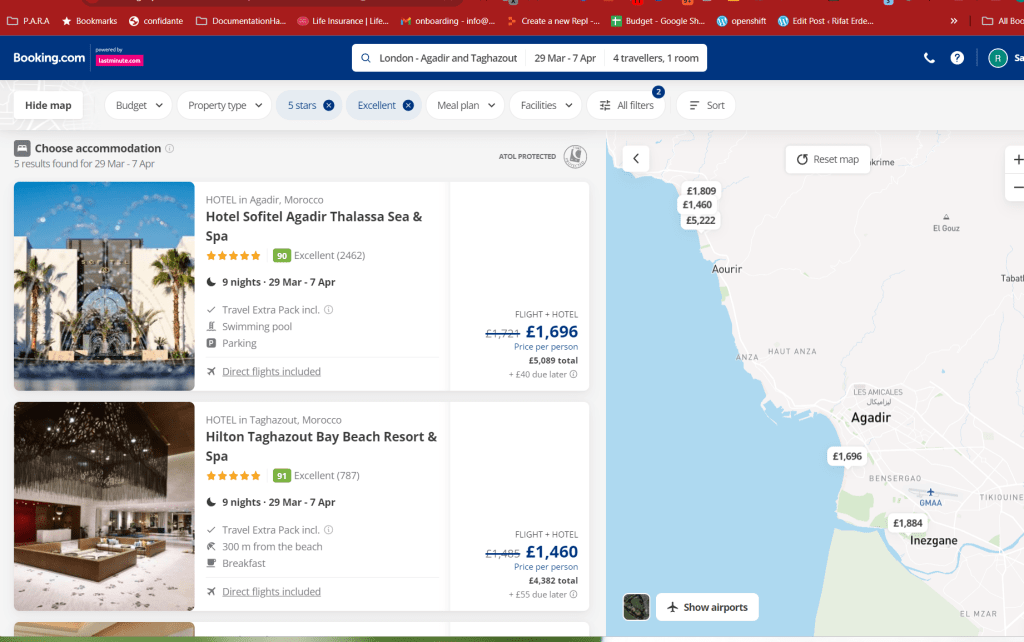
Task: Call support via phone icon
Action: coord(929,58)
